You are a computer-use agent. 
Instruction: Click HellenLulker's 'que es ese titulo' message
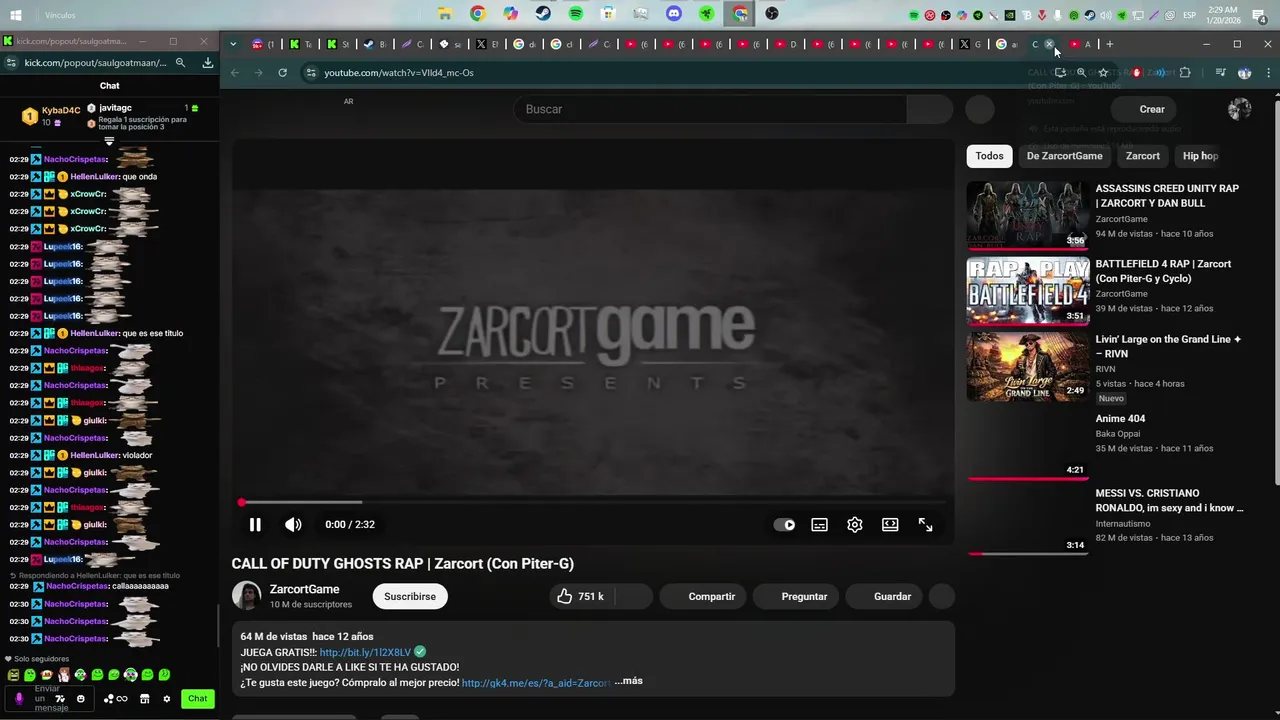point(153,333)
